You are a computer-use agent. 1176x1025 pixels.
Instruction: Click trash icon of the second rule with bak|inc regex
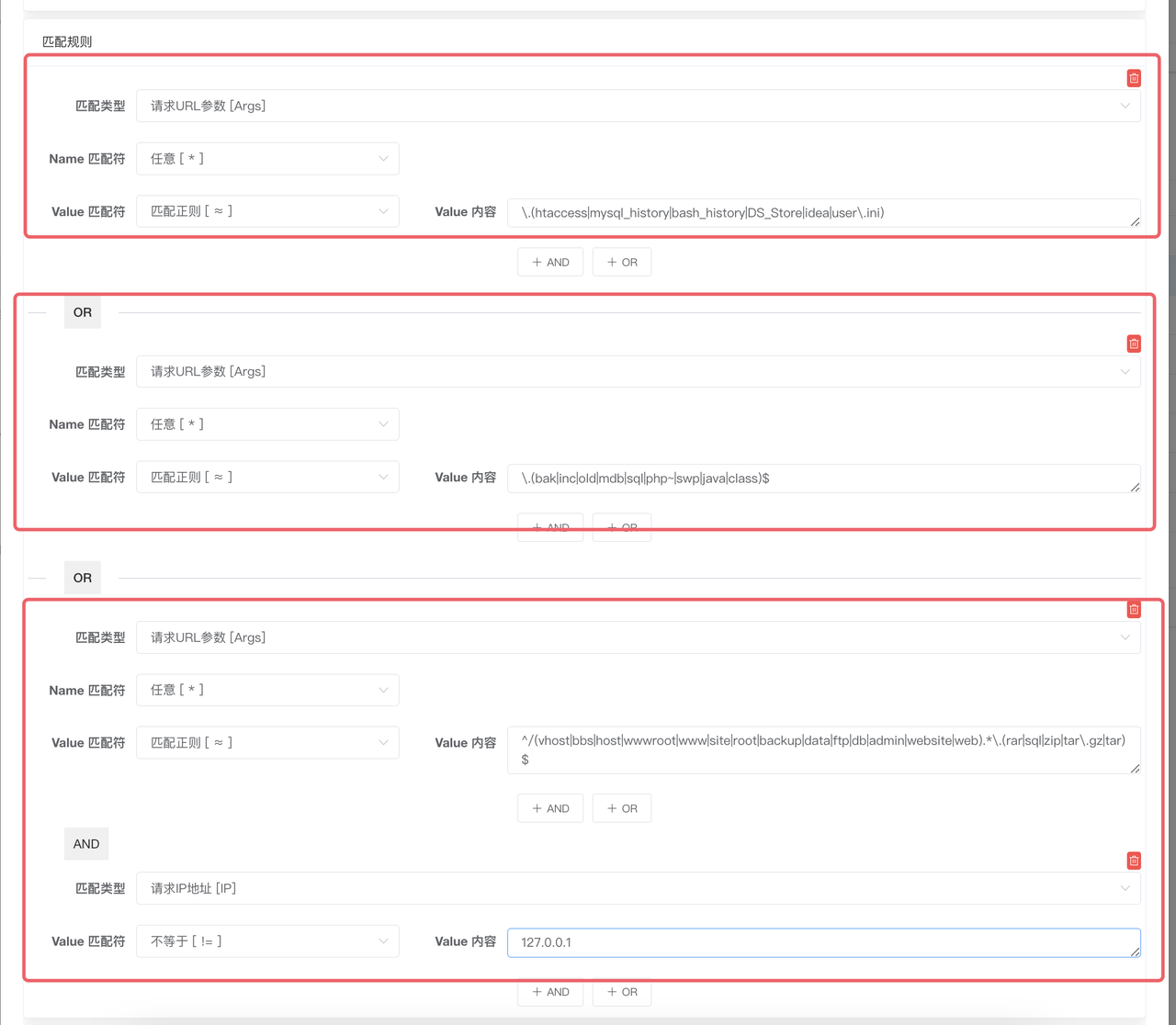[1134, 344]
